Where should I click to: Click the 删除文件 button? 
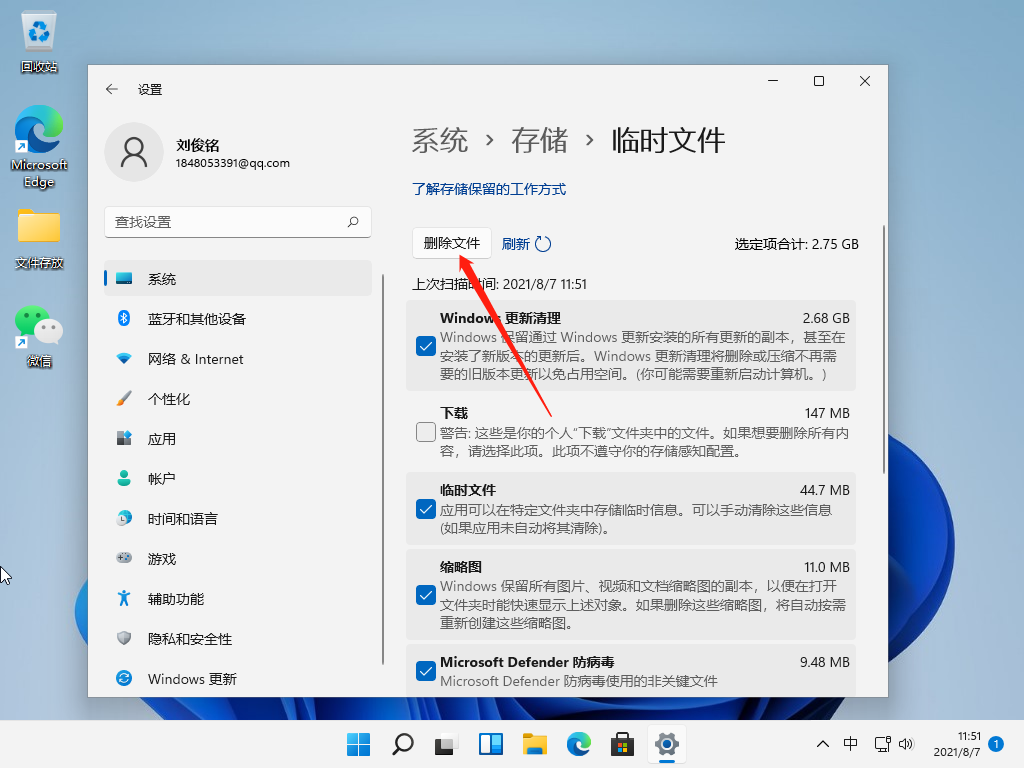point(451,243)
